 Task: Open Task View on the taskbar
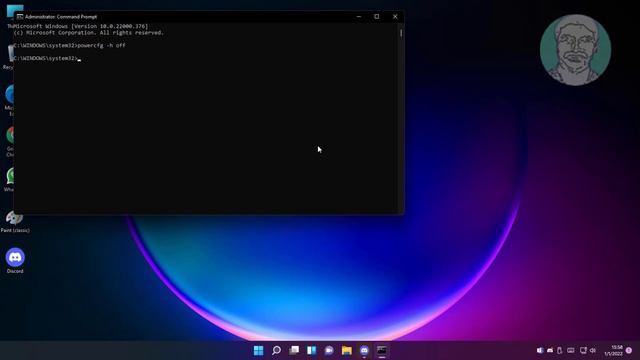point(294,350)
